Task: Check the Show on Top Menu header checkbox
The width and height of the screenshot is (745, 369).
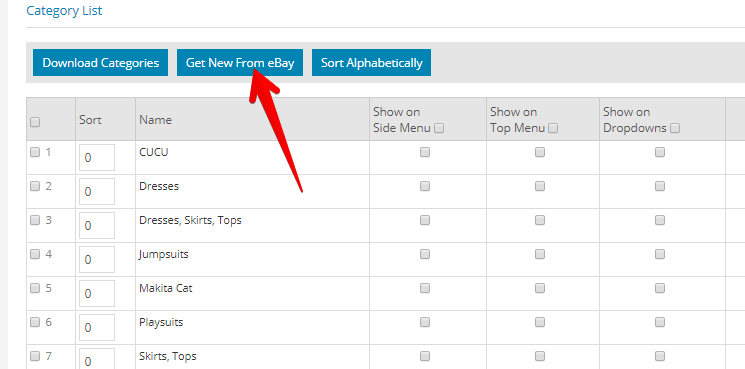Action: pos(553,128)
